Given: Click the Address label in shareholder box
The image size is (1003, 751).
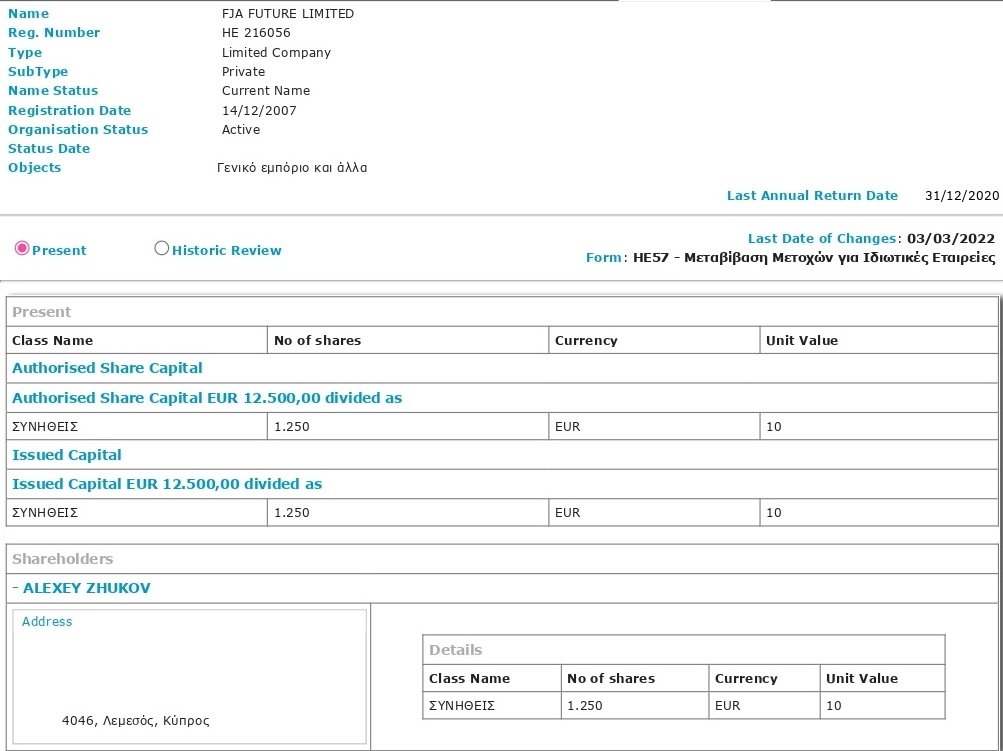Looking at the screenshot, I should (x=47, y=622).
